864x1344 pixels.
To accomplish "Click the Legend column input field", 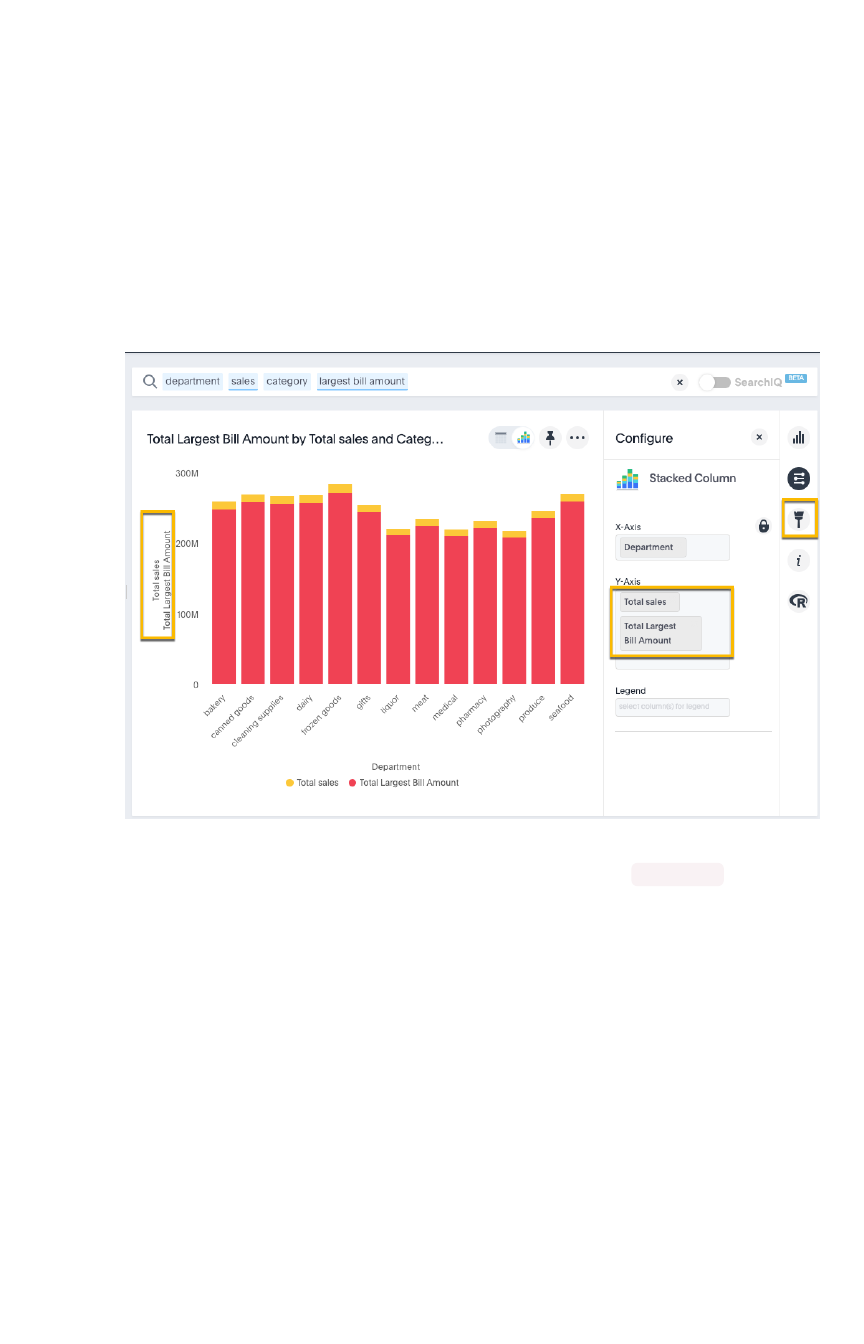I will 672,707.
